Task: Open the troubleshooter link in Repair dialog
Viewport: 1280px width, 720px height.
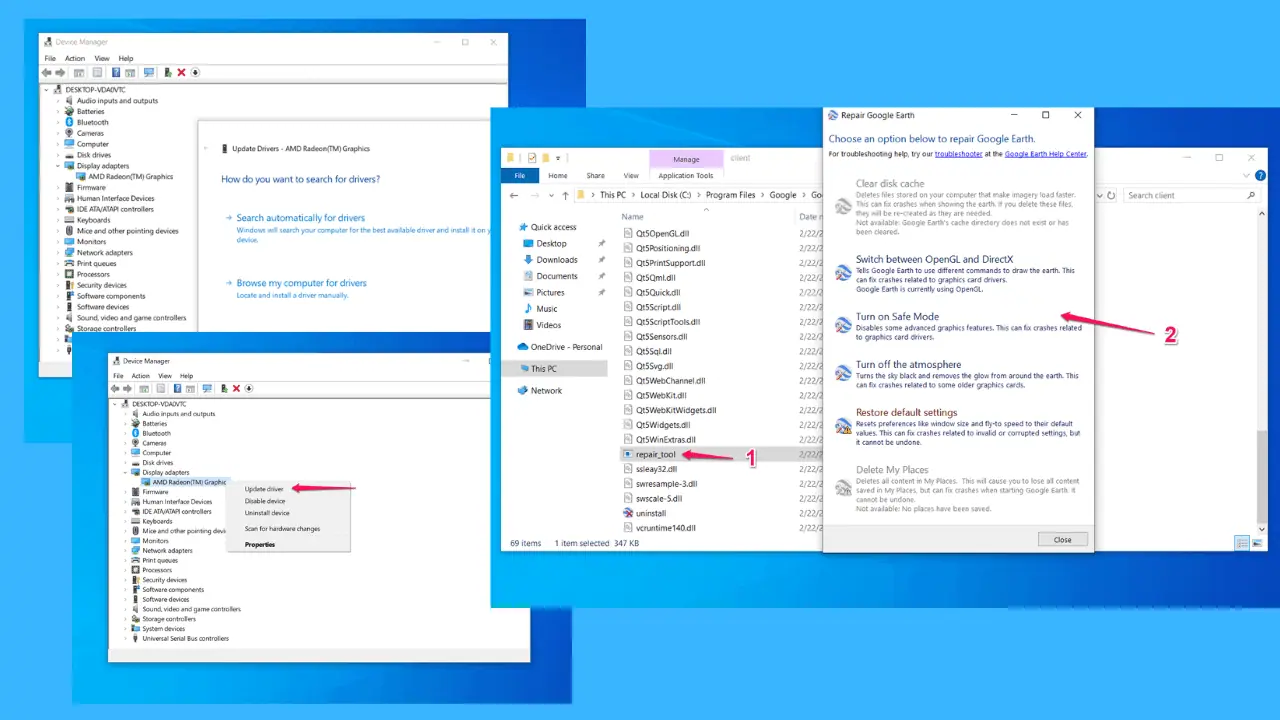Action: (x=959, y=154)
